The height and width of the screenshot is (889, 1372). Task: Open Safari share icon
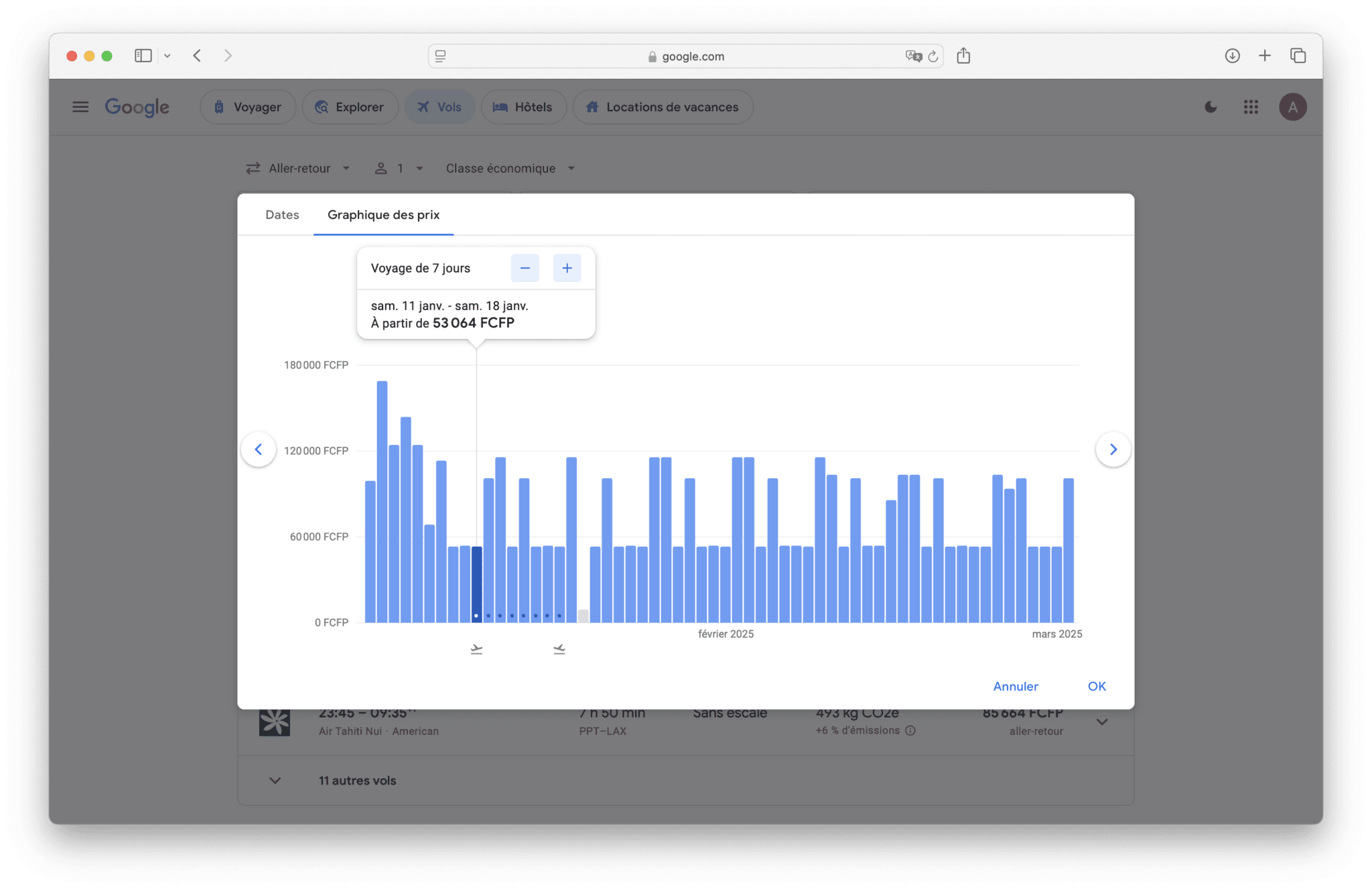pyautogui.click(x=963, y=56)
